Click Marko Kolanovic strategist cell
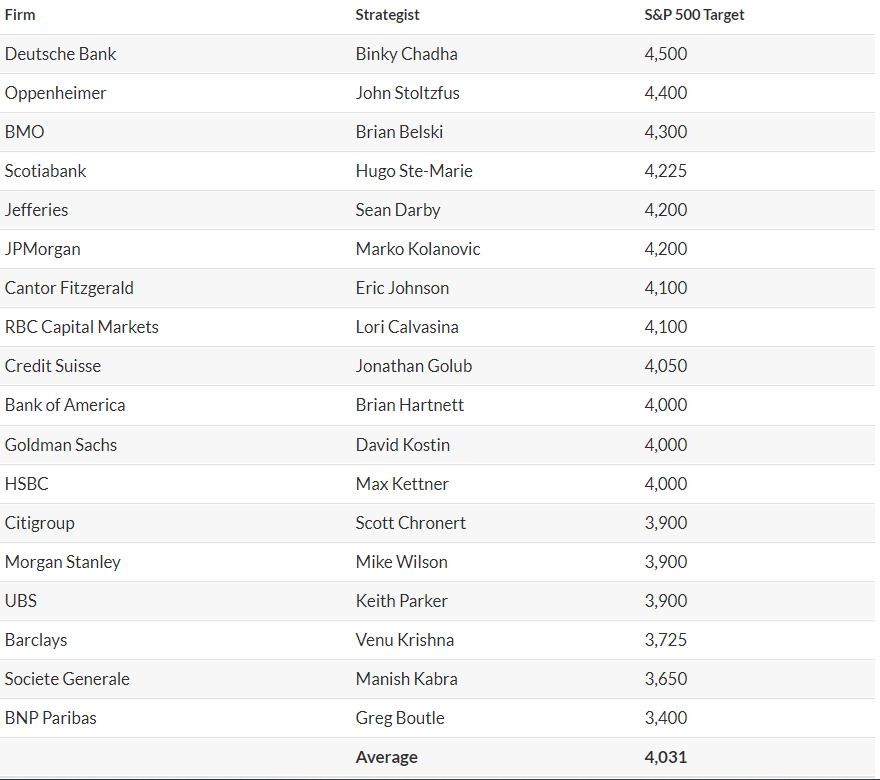This screenshot has width=880, height=780. pyautogui.click(x=418, y=249)
